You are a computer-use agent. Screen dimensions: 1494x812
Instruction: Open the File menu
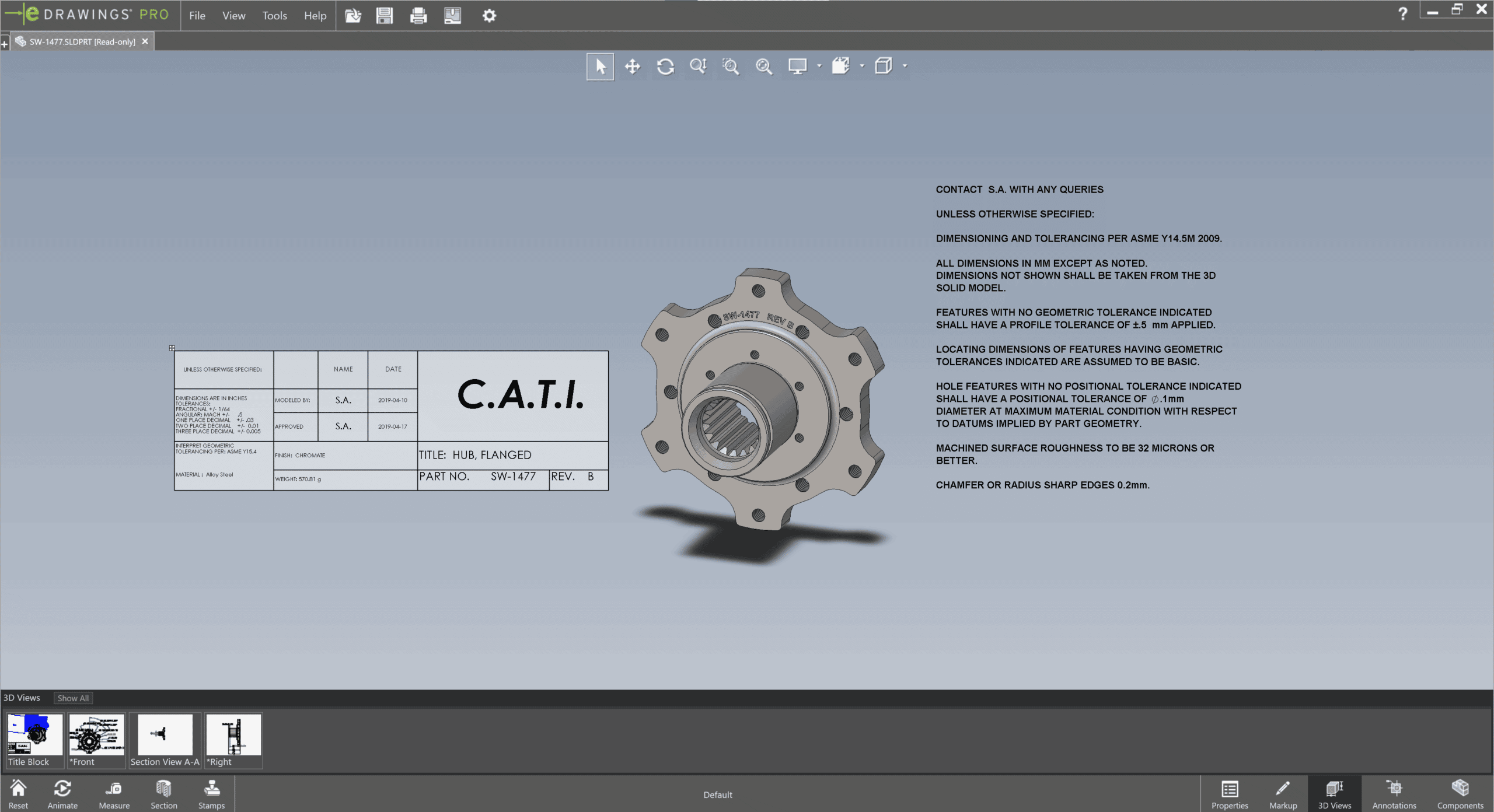197,16
